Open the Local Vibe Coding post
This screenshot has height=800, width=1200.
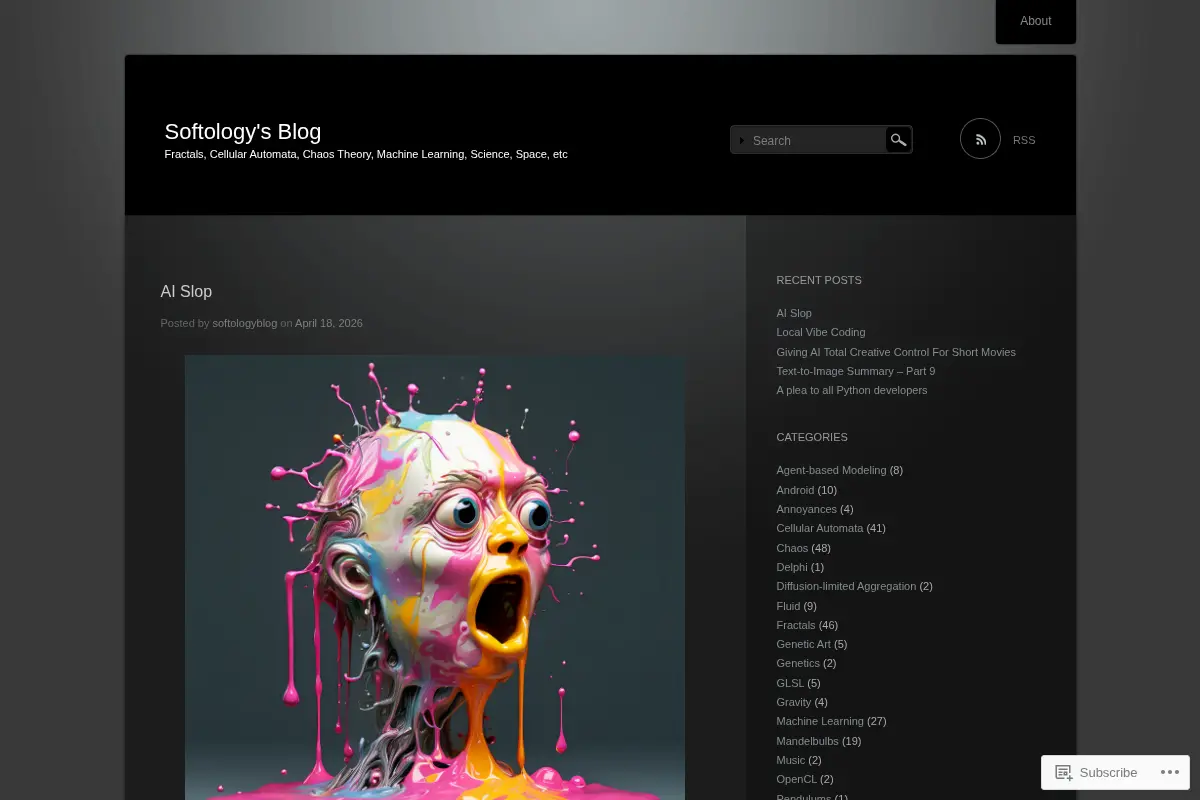click(x=821, y=332)
